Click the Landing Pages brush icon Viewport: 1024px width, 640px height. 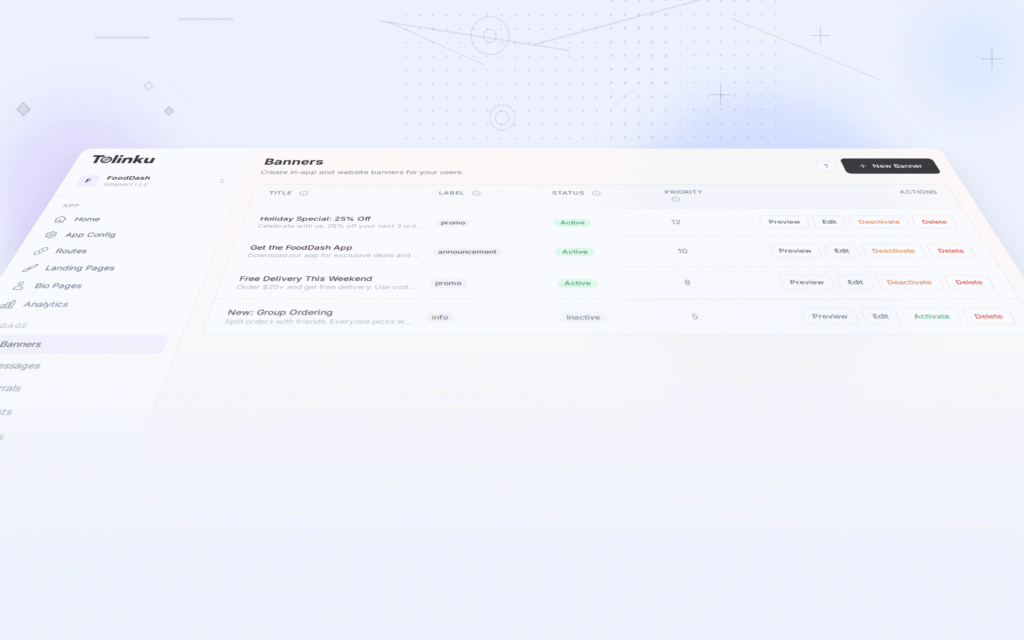pyautogui.click(x=30, y=268)
